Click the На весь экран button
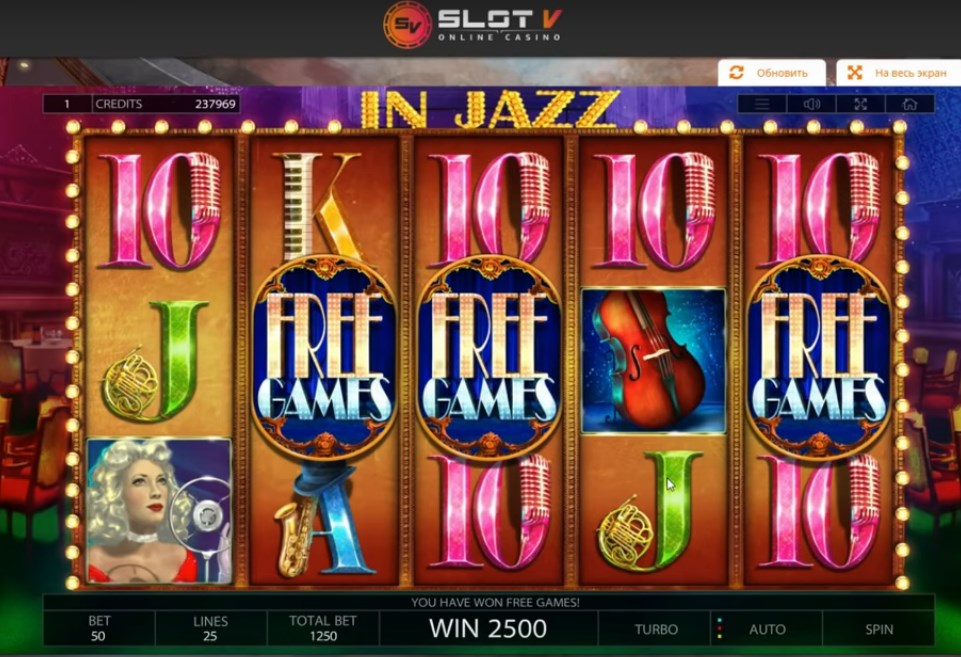Image resolution: width=961 pixels, height=657 pixels. click(x=898, y=73)
